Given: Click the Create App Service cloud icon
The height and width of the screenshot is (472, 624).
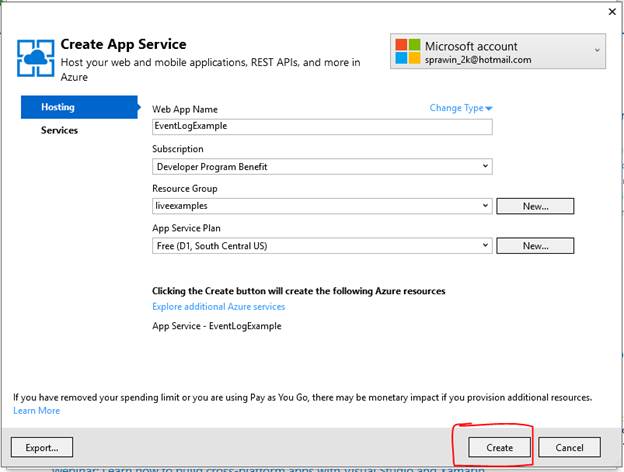Looking at the screenshot, I should 34,58.
